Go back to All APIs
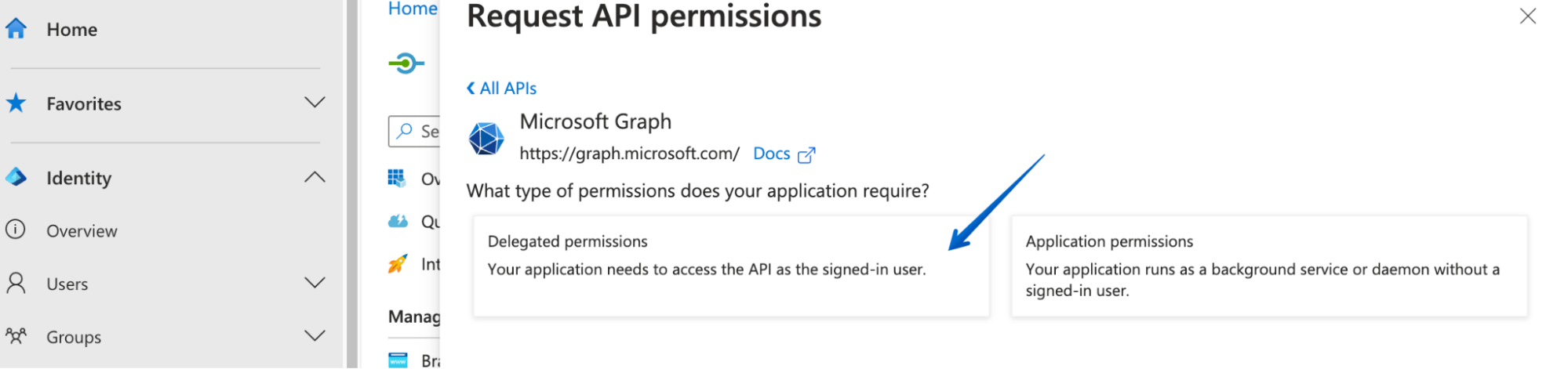The height and width of the screenshot is (369, 1568). click(x=502, y=89)
